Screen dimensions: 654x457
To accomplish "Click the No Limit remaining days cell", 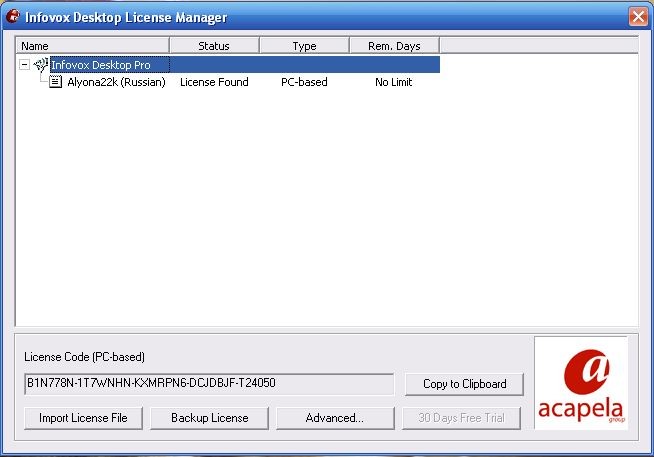I will [x=393, y=82].
